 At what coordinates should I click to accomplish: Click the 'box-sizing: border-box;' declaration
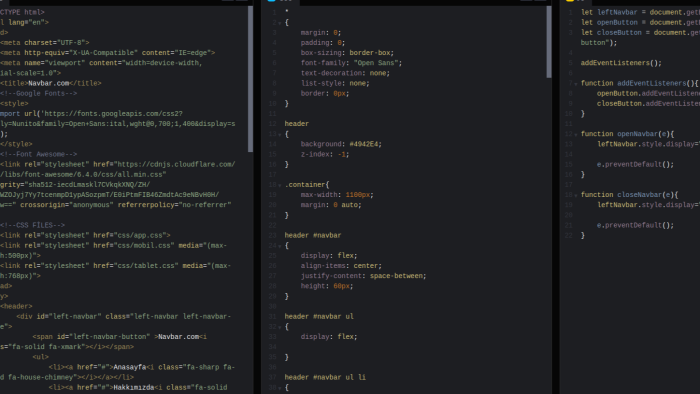point(347,53)
